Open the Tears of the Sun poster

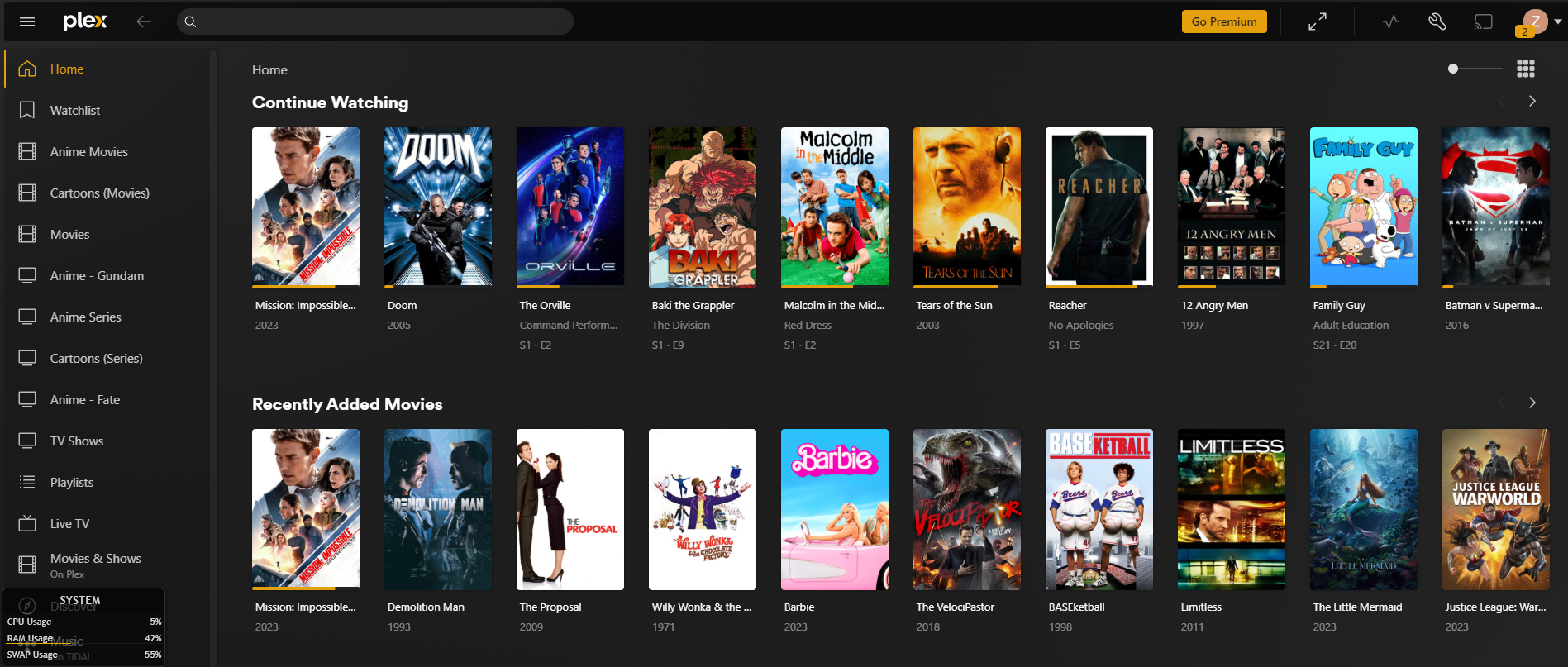click(x=967, y=207)
